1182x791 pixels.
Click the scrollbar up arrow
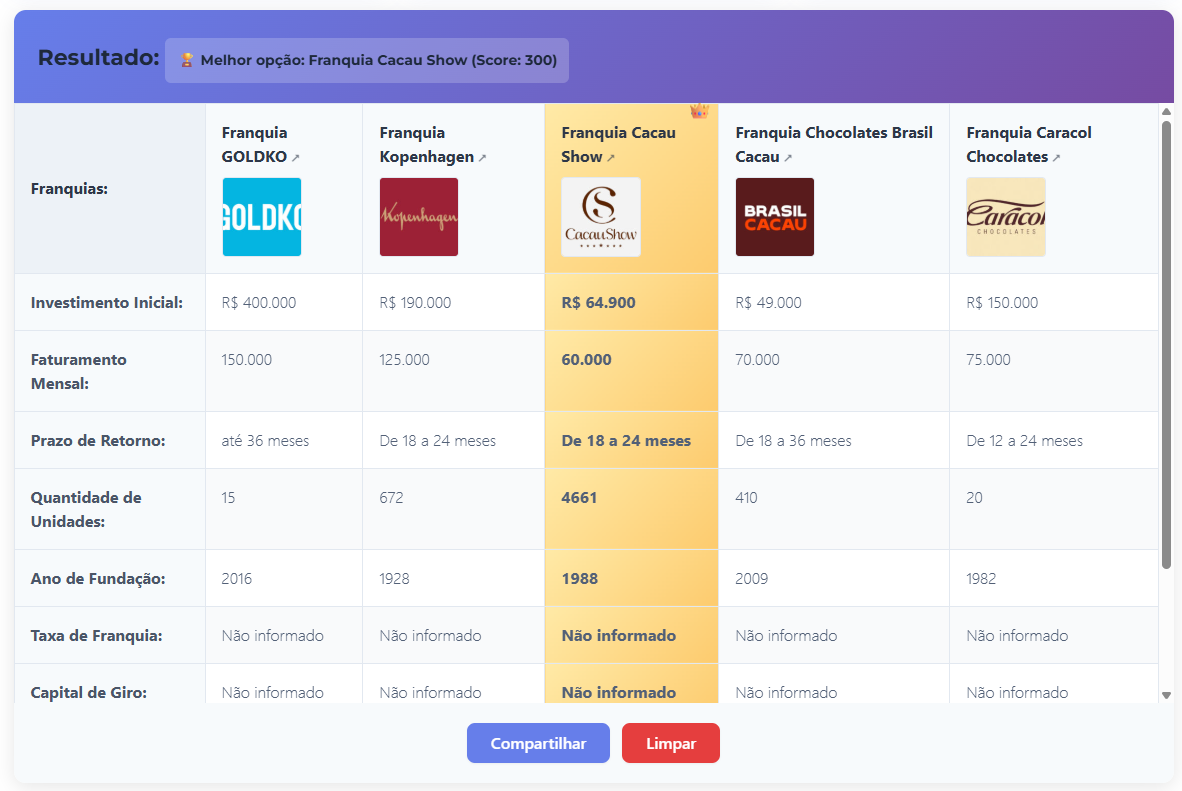tap(1166, 111)
